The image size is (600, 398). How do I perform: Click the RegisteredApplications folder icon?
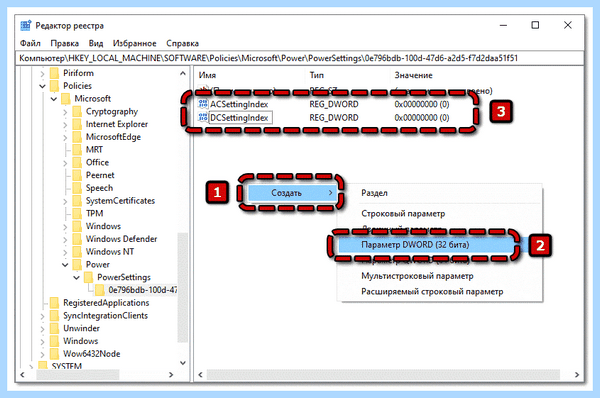tap(55, 303)
